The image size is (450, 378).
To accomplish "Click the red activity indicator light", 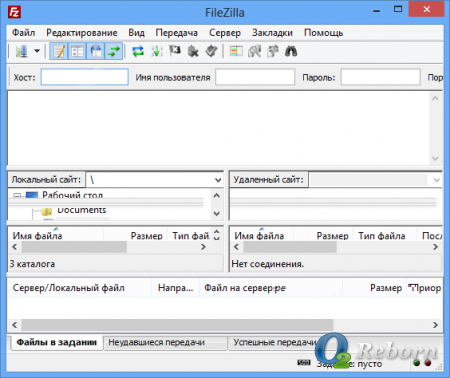I will pos(428,363).
